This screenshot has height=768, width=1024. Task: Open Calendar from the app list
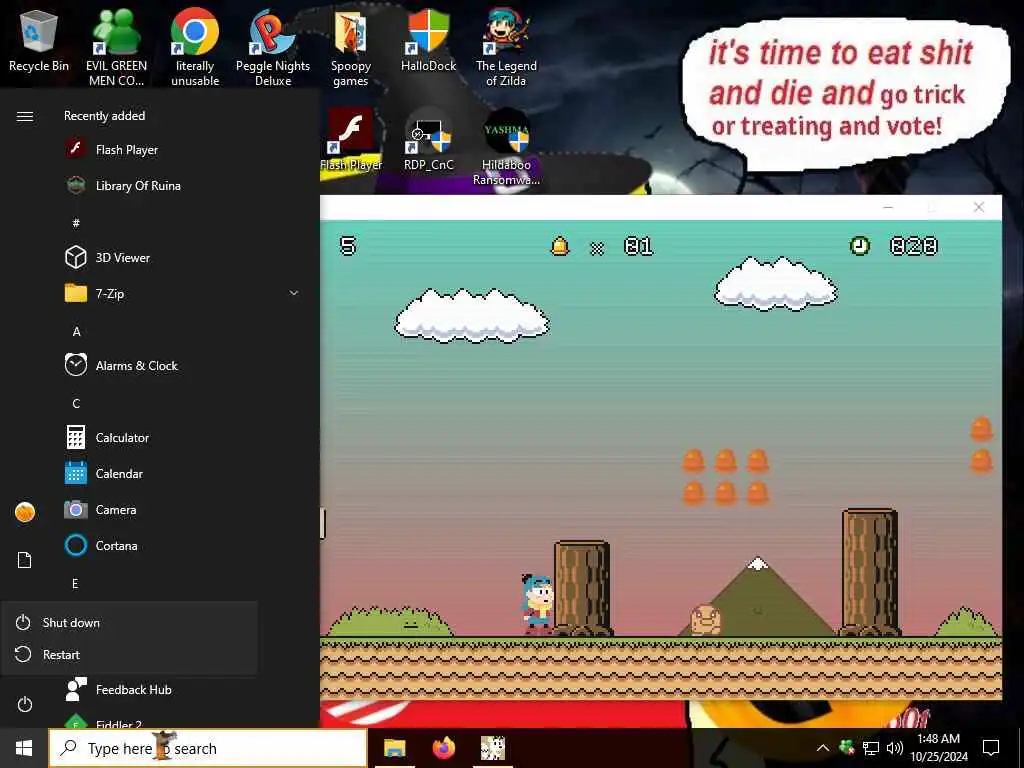click(x=119, y=473)
